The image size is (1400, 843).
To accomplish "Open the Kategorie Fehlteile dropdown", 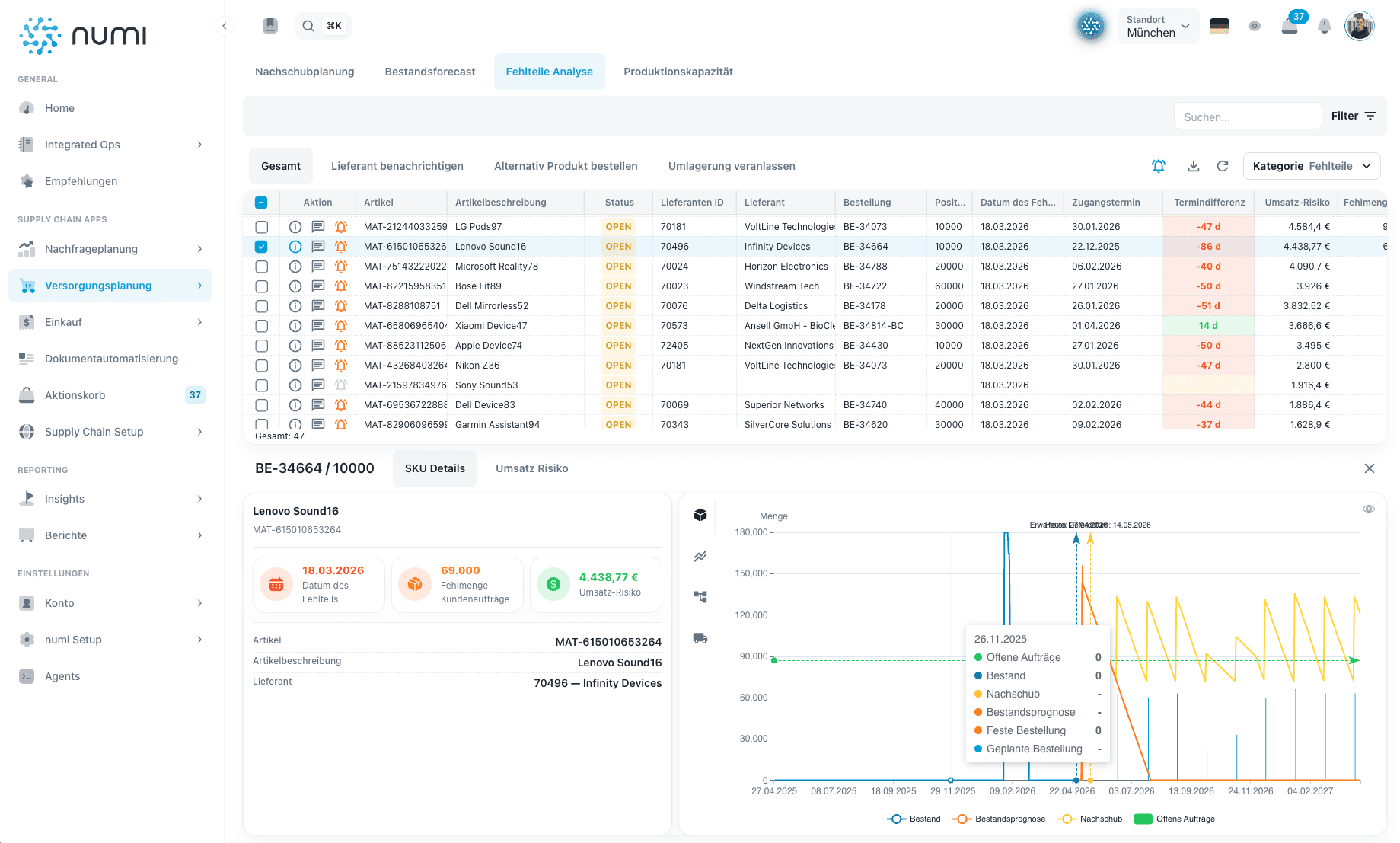I will click(1312, 166).
